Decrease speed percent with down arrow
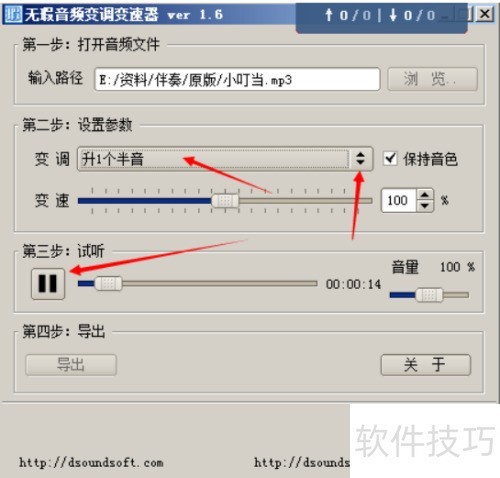The image size is (500, 478). (425, 206)
